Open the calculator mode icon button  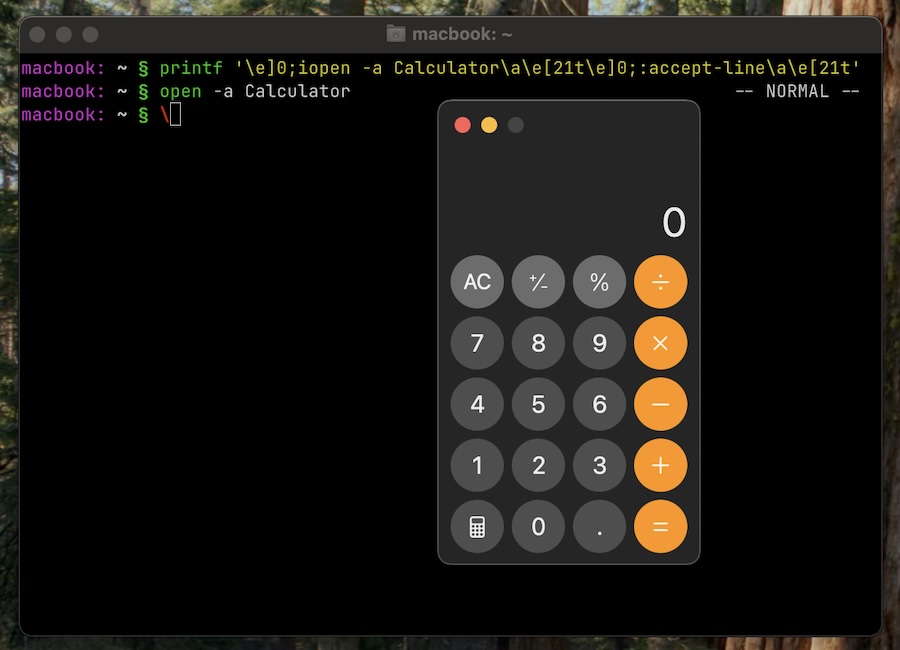pos(477,527)
